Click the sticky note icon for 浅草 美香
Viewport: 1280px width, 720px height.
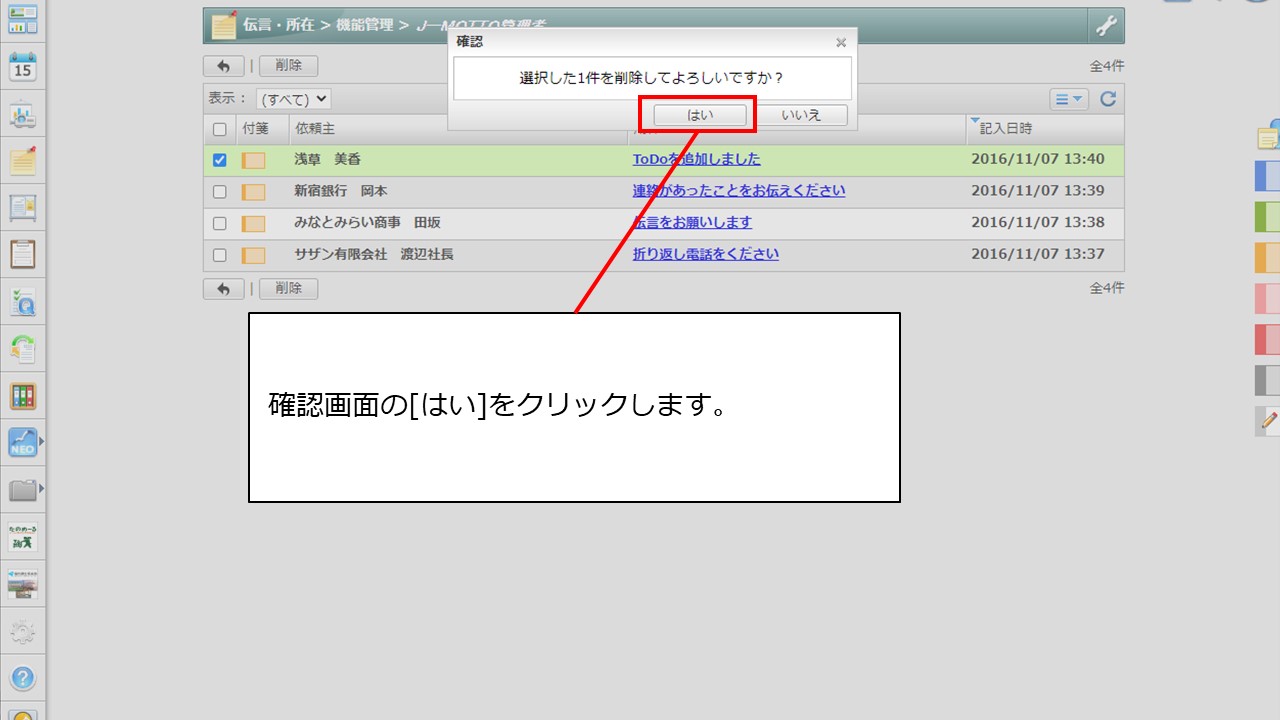pos(253,160)
